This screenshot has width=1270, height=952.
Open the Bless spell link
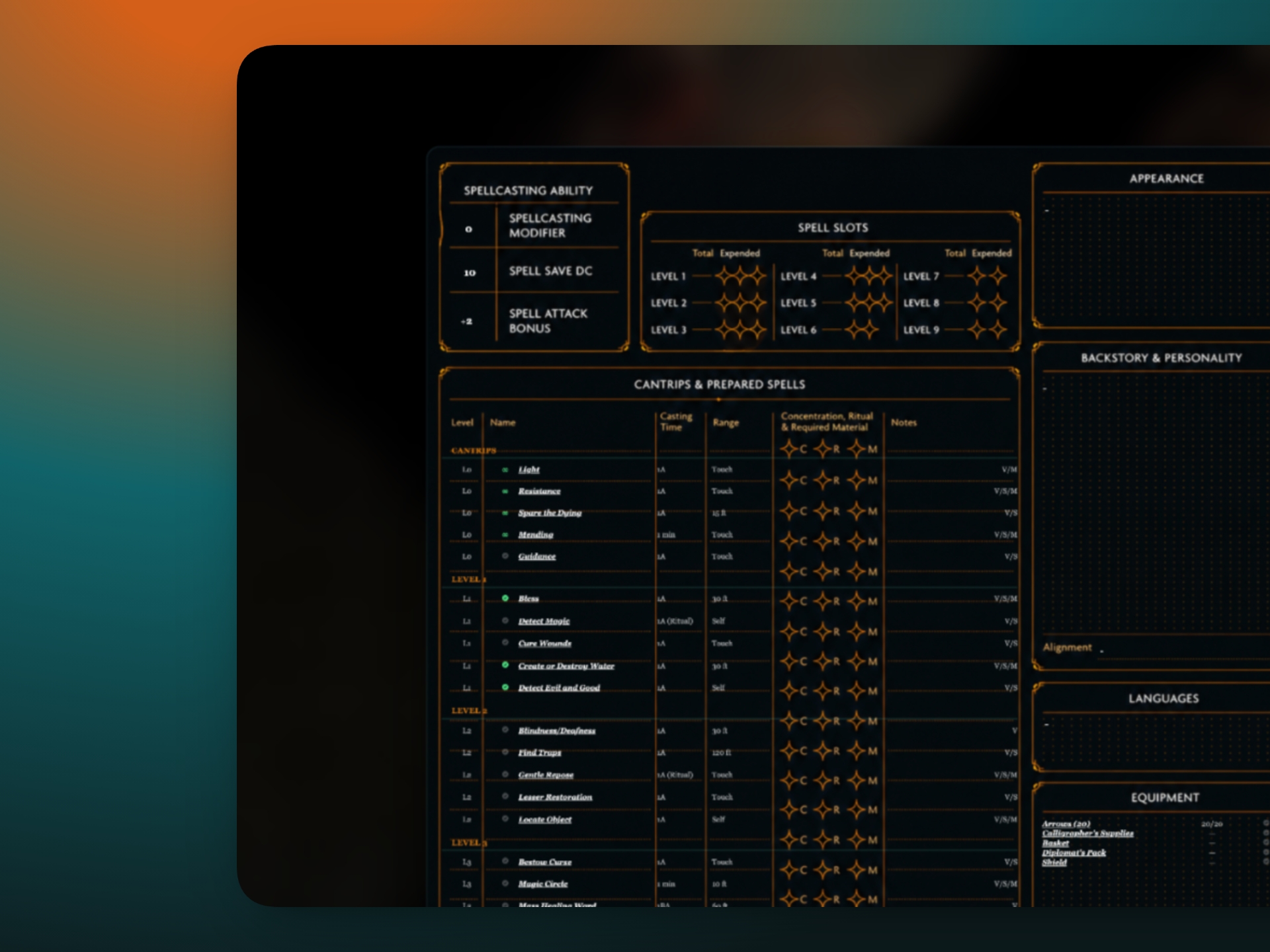[529, 599]
